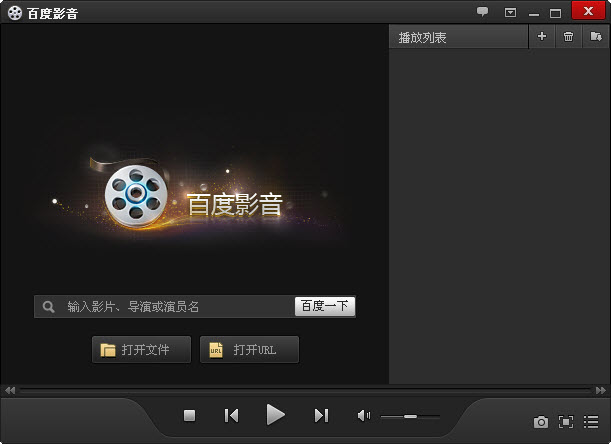
Task: Skip to the next track
Action: [321, 415]
